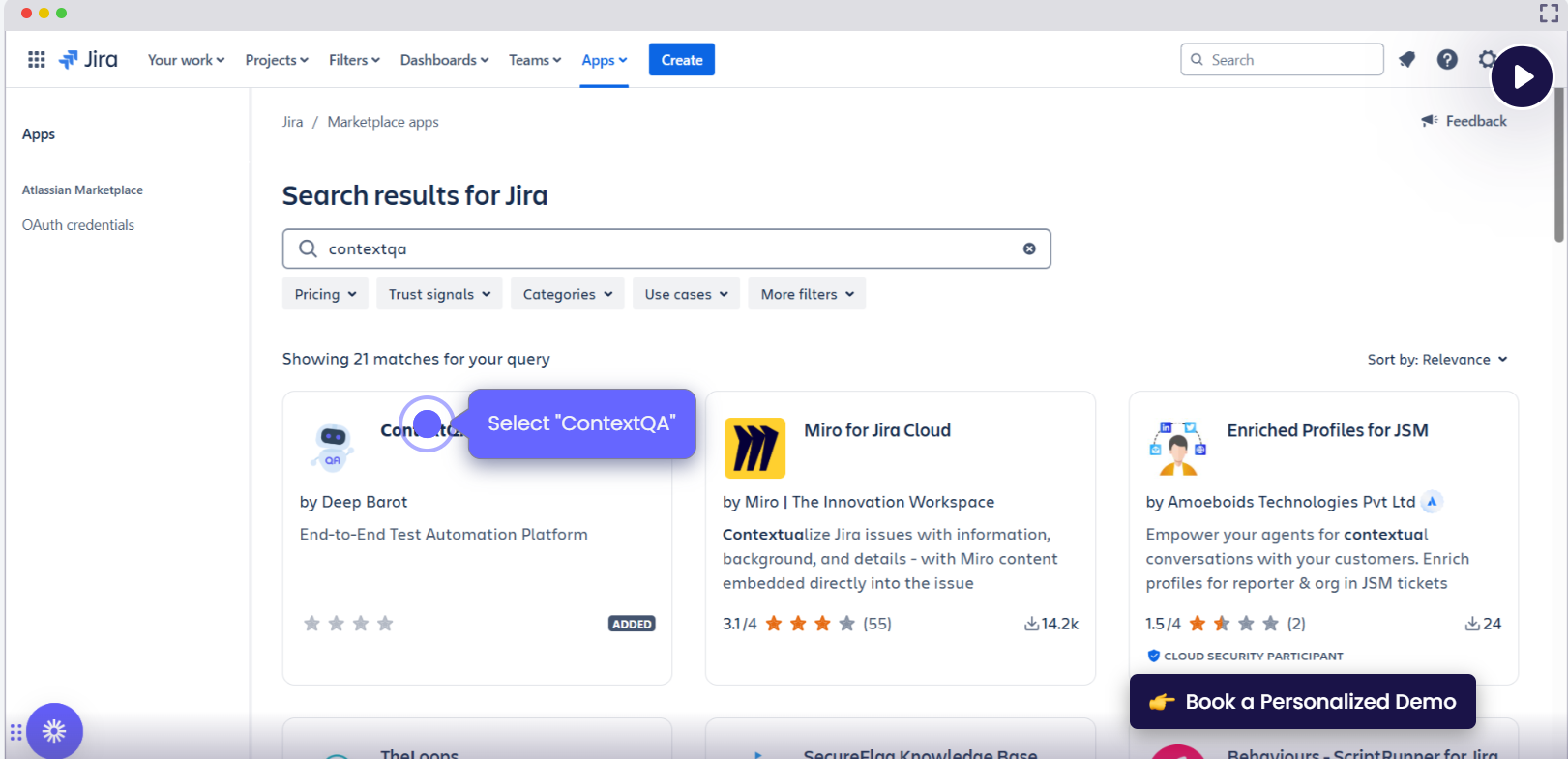The height and width of the screenshot is (759, 1568).
Task: Click Book a Personalized Demo button
Action: point(1302,702)
